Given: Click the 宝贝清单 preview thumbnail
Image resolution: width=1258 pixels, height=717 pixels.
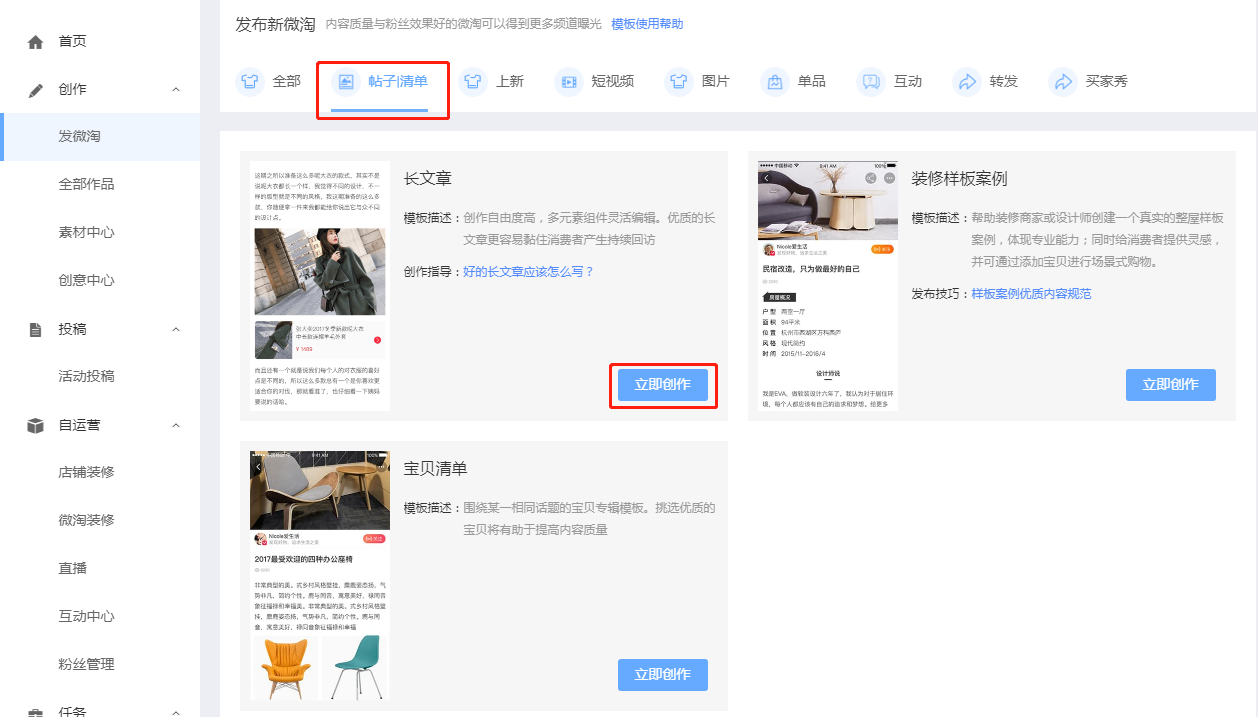Looking at the screenshot, I should tap(320, 576).
